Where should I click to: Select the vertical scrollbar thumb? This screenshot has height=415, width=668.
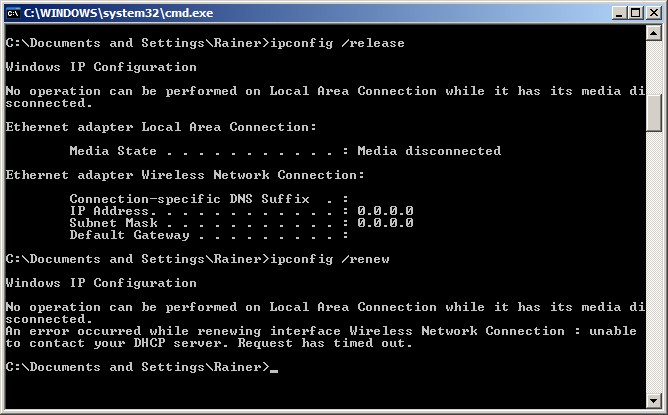(x=654, y=113)
